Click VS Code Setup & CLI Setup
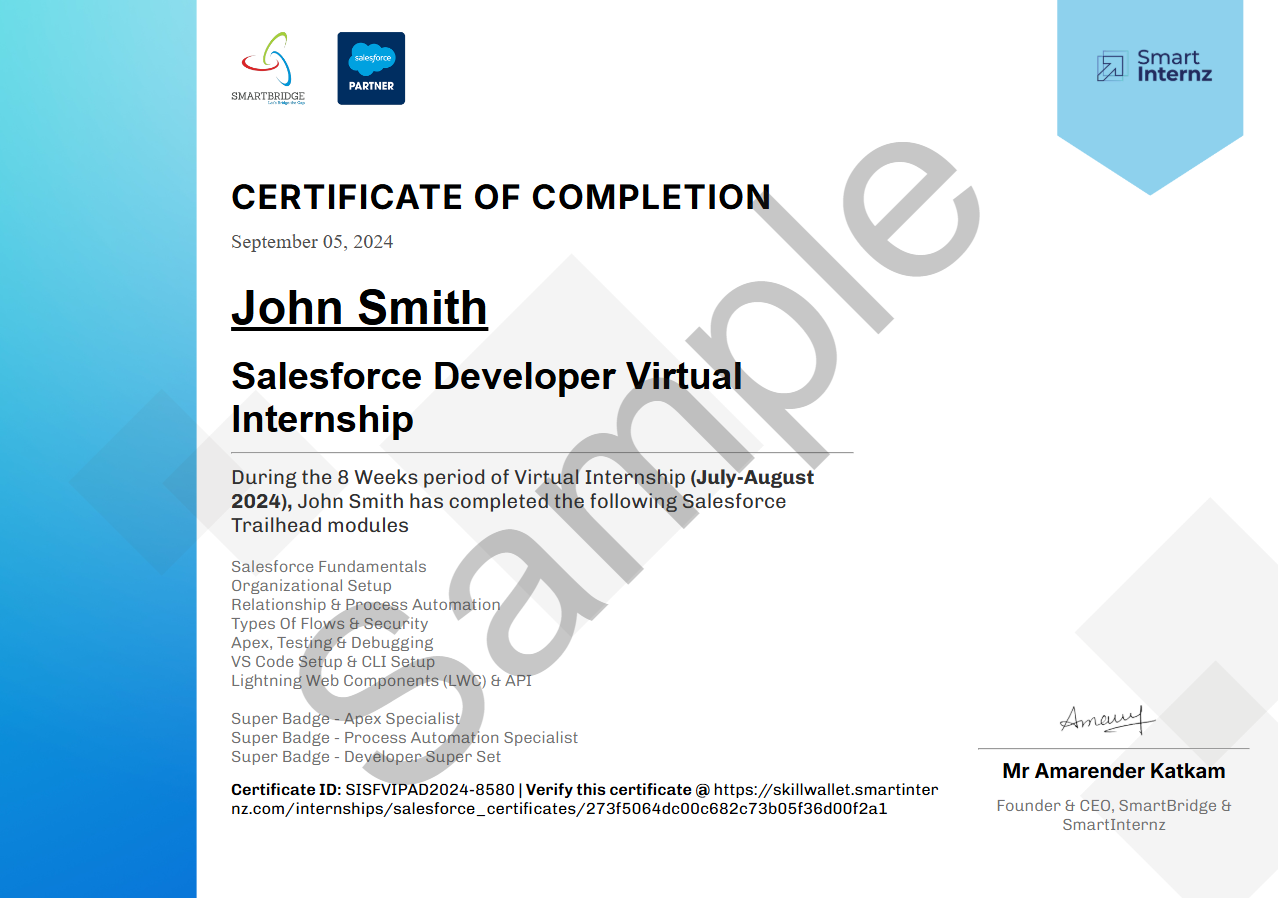1278x898 pixels. click(332, 662)
